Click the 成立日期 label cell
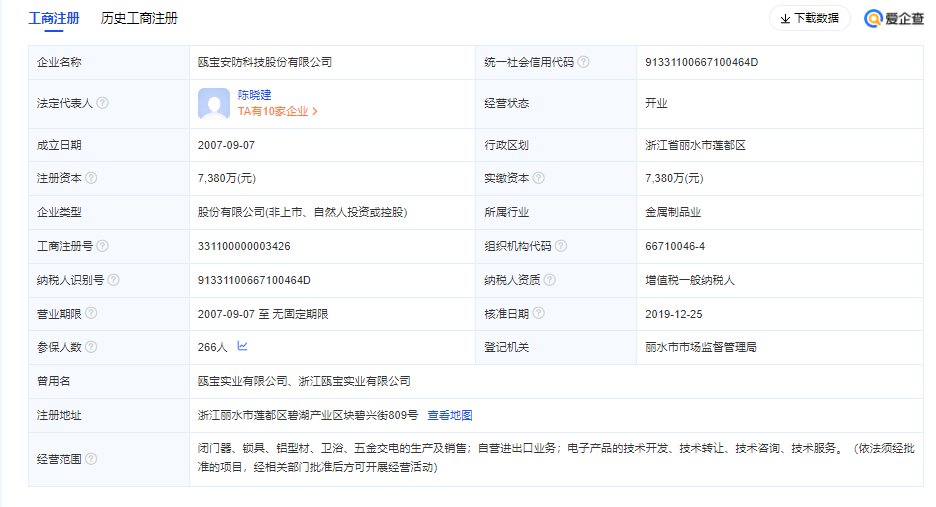936x507 pixels. click(109, 145)
